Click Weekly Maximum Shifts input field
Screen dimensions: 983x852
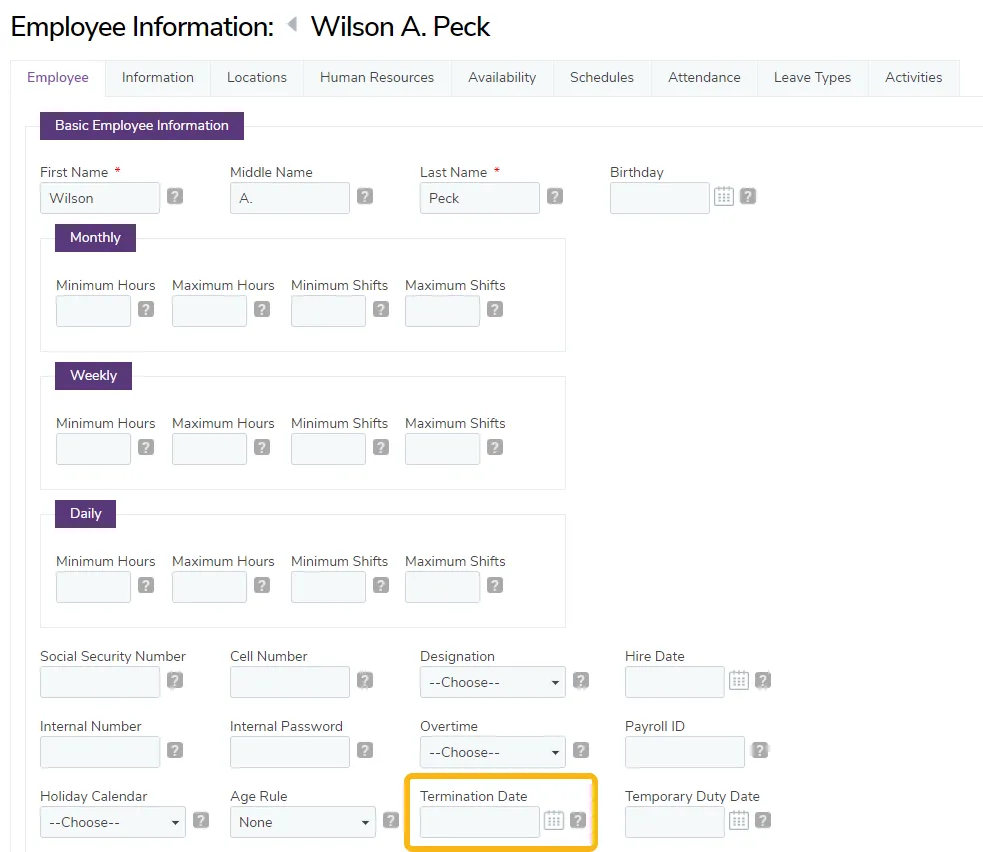click(443, 449)
